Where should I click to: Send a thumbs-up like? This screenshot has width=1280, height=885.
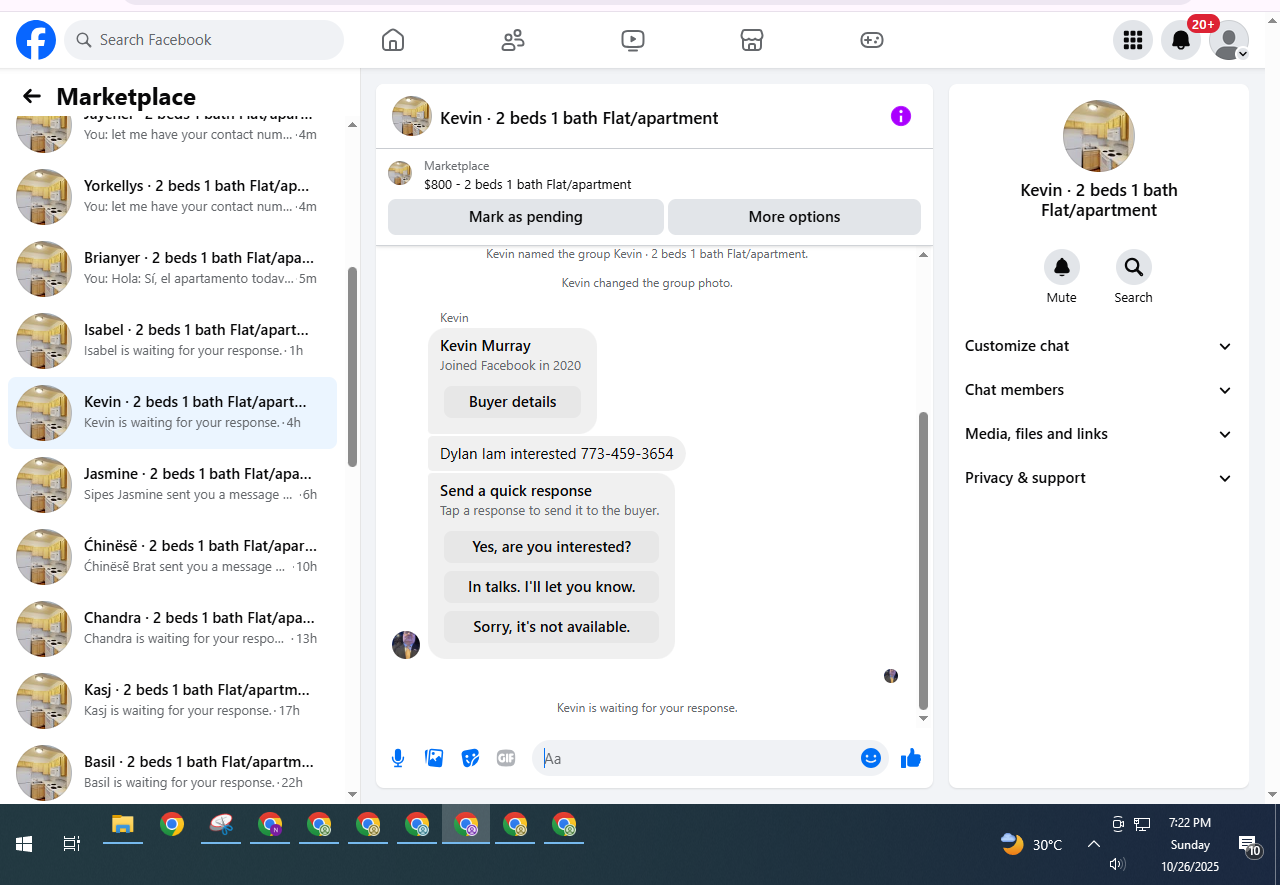(x=910, y=758)
